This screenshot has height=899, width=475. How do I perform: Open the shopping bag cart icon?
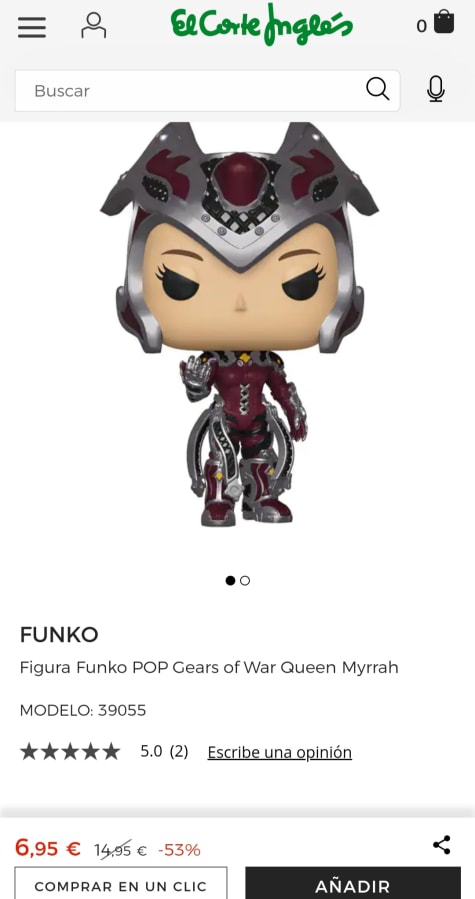point(443,23)
